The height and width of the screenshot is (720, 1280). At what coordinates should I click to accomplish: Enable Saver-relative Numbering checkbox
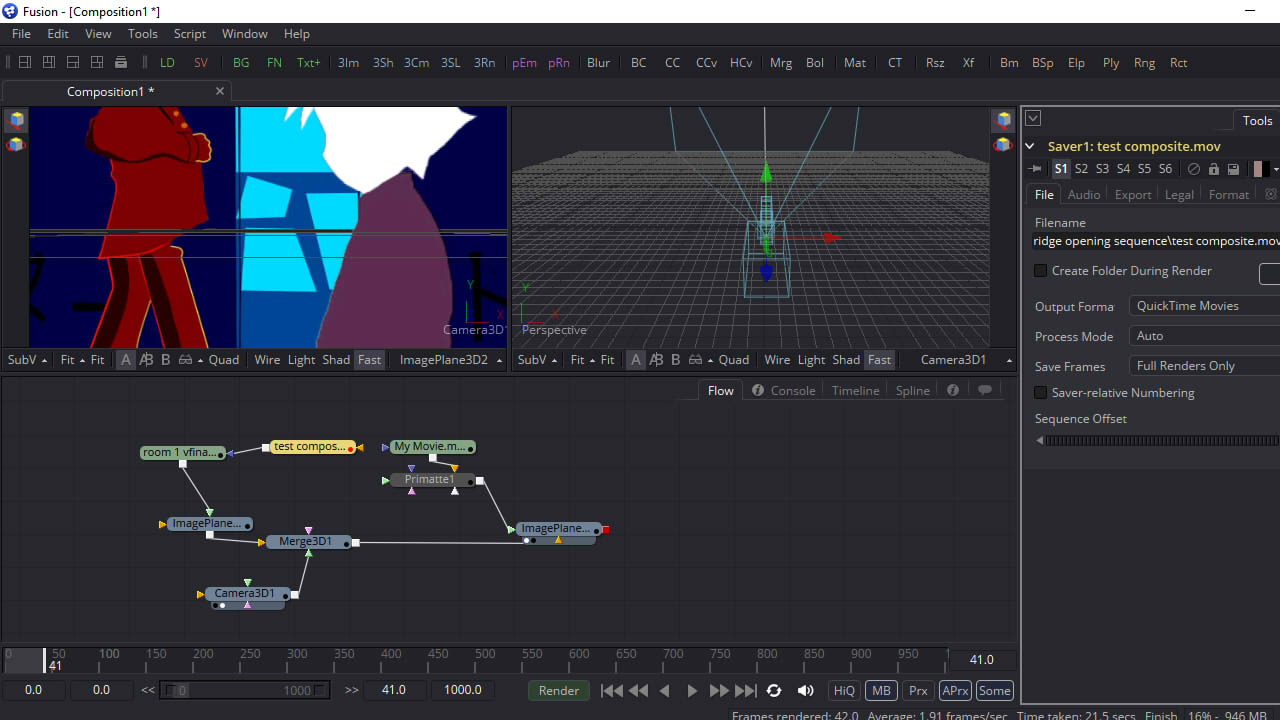coord(1041,393)
